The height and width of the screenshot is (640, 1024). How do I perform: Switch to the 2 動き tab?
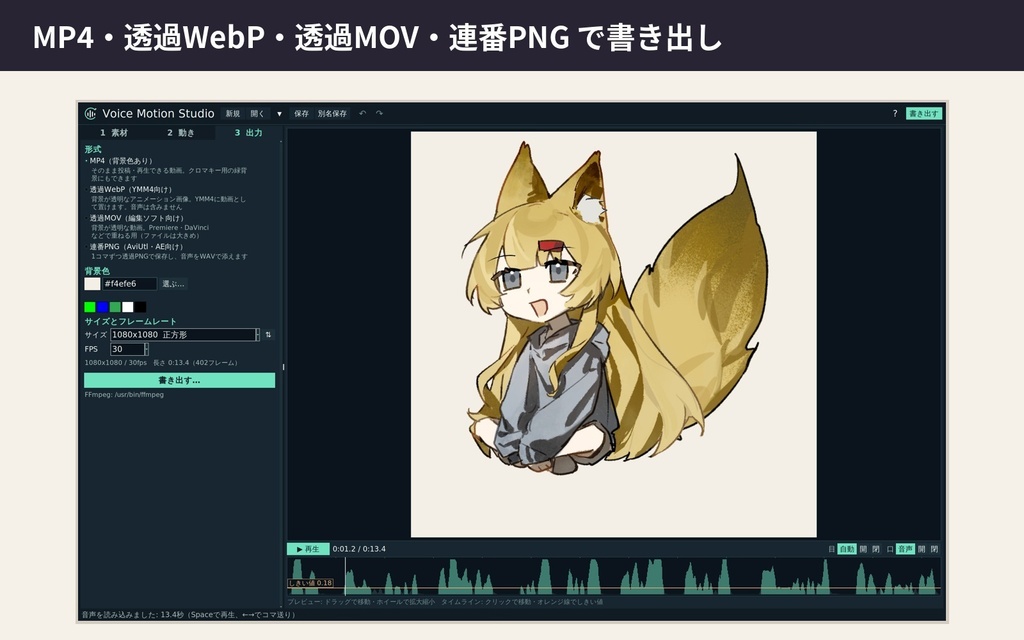[181, 133]
